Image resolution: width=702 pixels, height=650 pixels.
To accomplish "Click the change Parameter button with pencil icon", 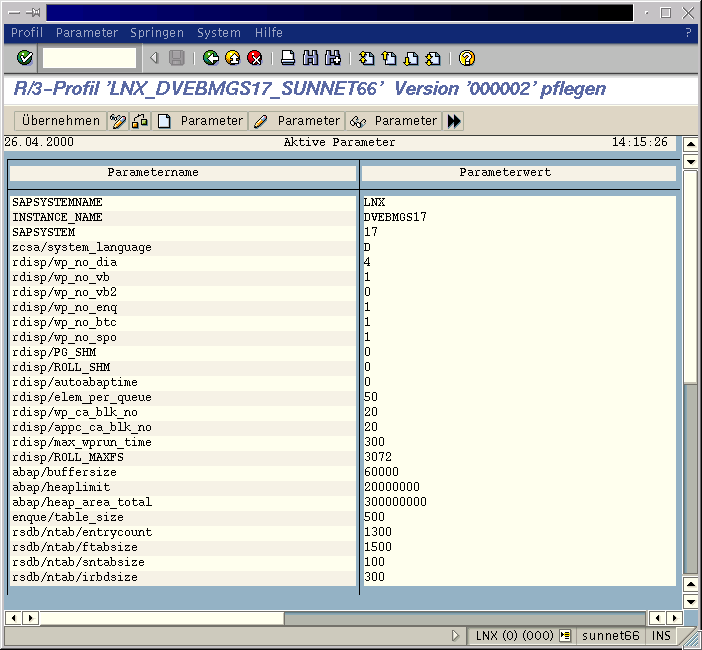I will pyautogui.click(x=297, y=121).
